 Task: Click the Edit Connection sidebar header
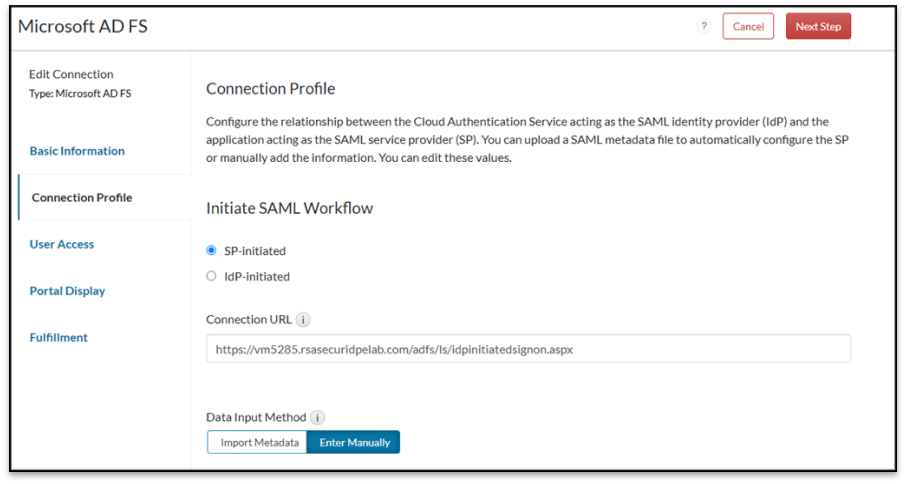(x=71, y=74)
